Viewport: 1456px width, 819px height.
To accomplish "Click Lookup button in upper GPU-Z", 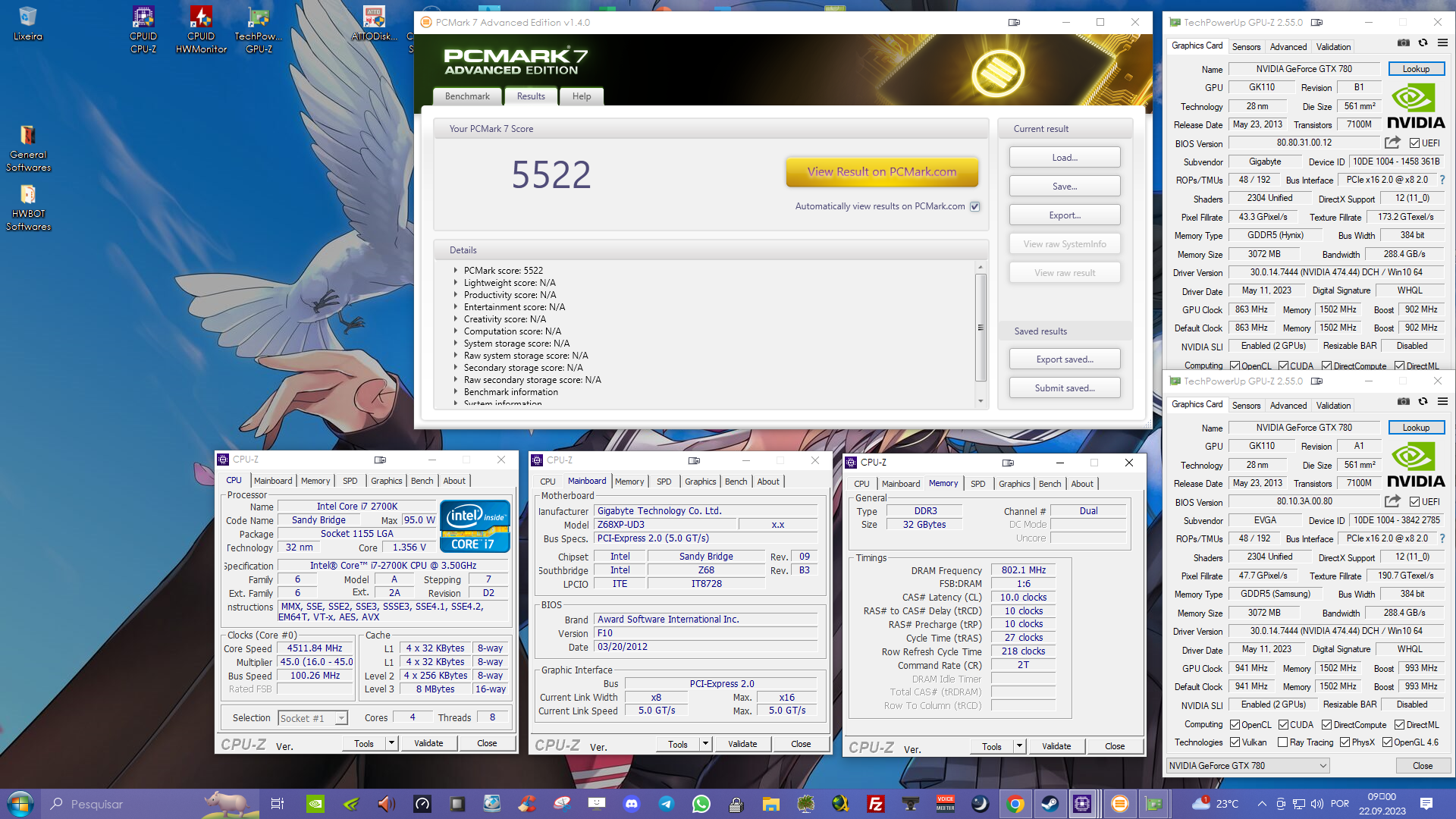I will coord(1416,69).
